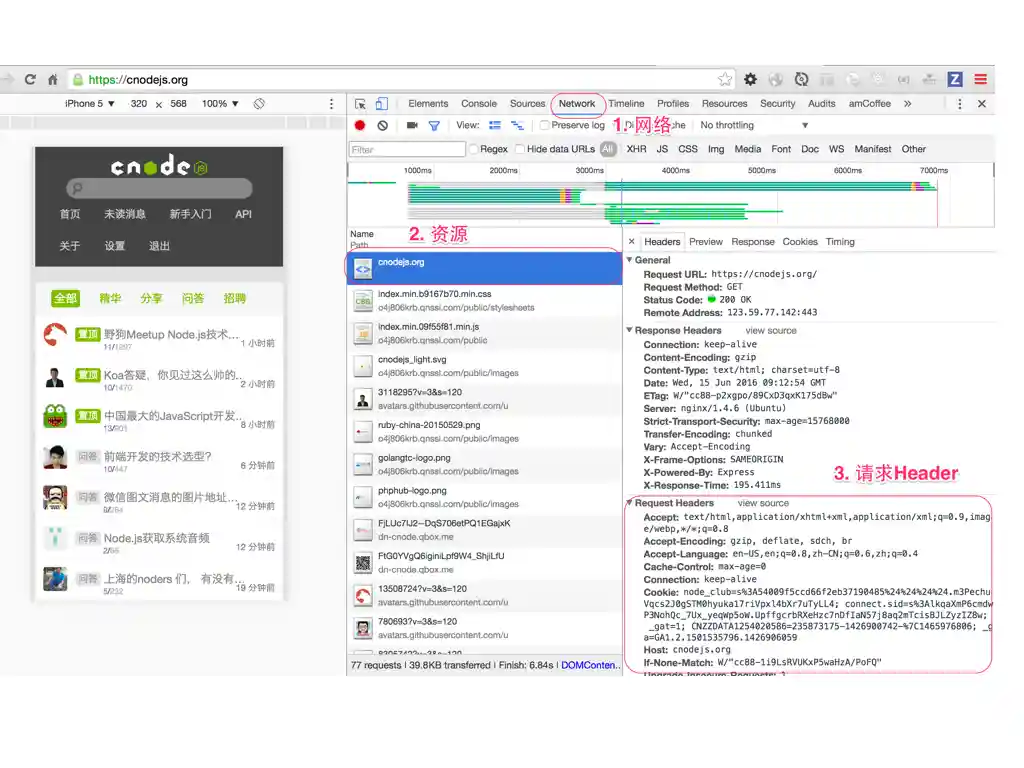Open API nav link on cnode
This screenshot has width=1024, height=768.
244,214
